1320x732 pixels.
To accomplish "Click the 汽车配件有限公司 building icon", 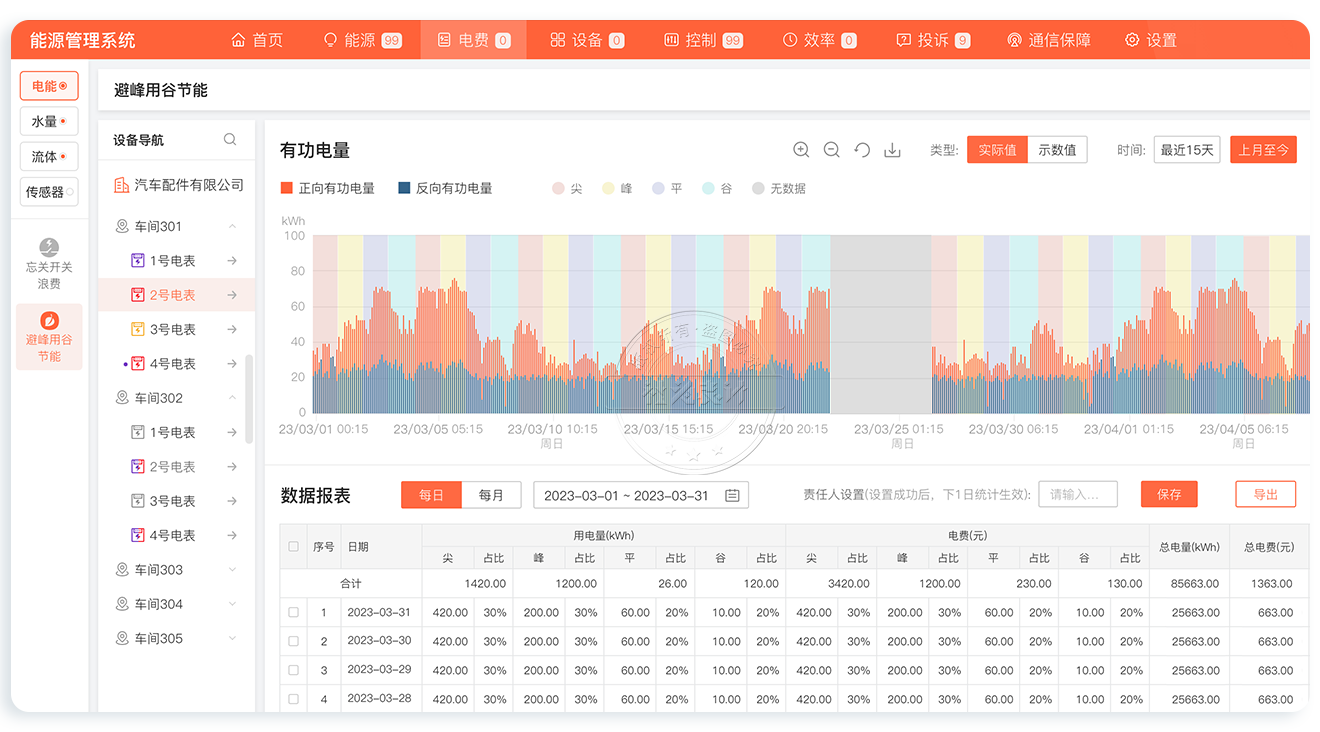I will tap(121, 185).
